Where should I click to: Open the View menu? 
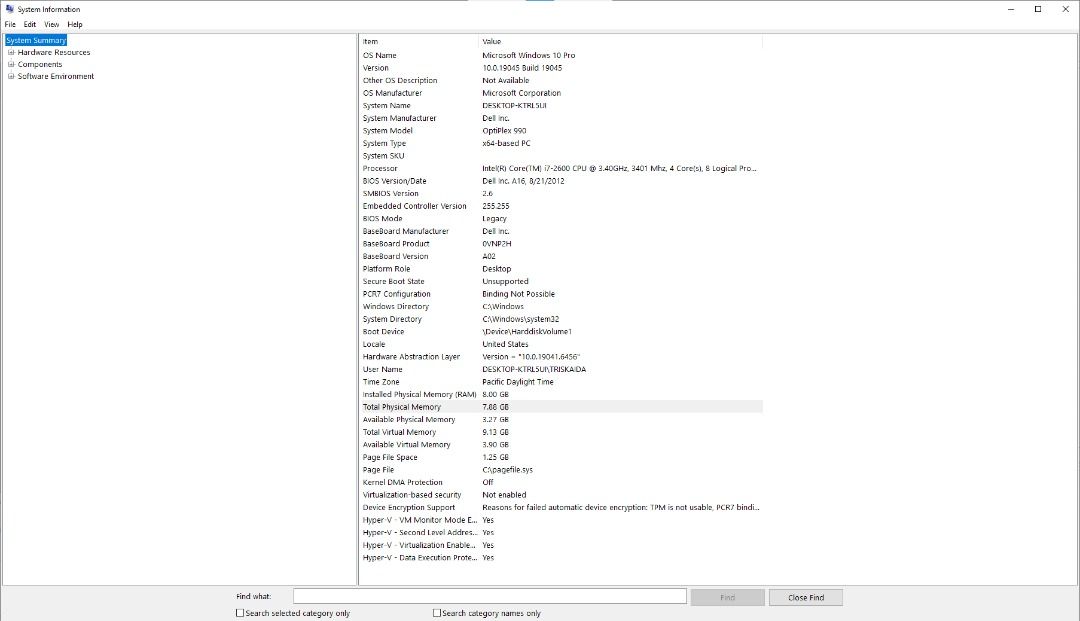tap(52, 24)
